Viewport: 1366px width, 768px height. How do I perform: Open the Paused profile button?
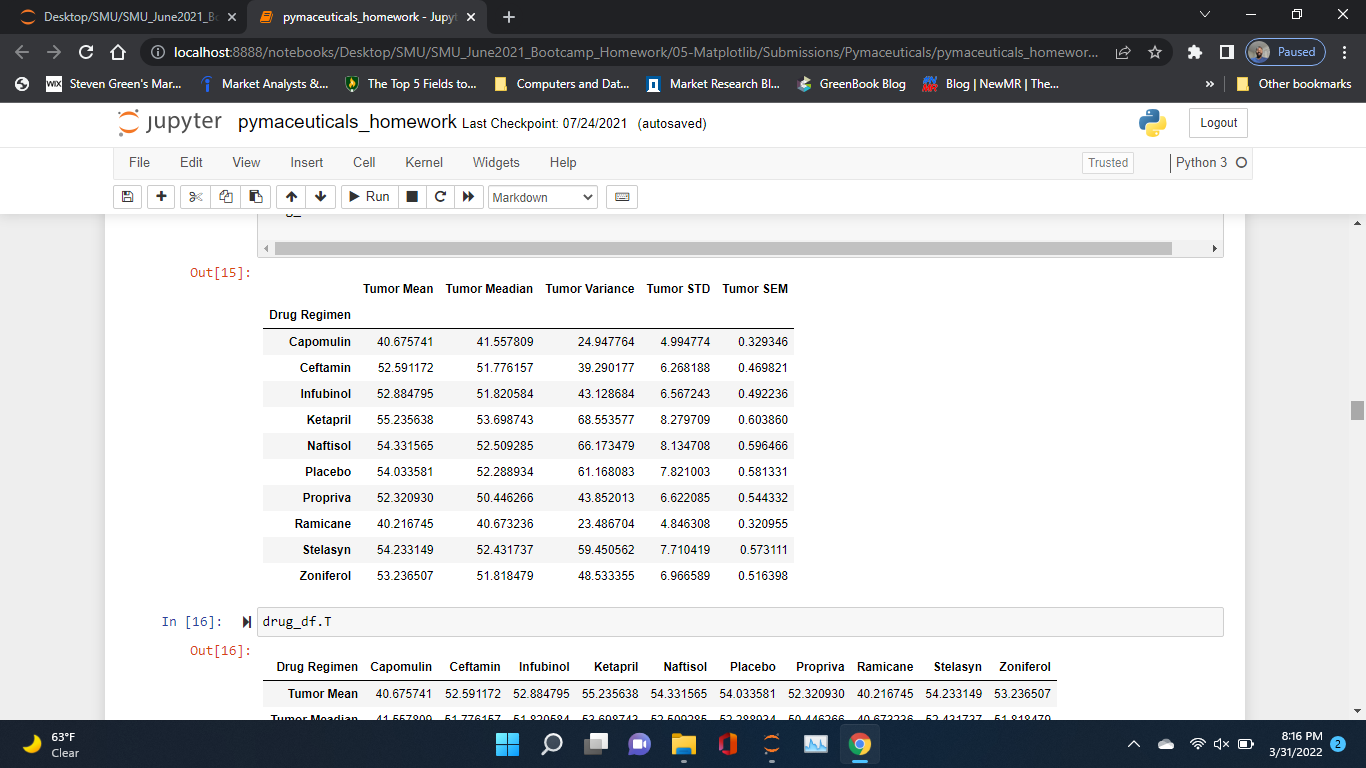click(x=1286, y=52)
